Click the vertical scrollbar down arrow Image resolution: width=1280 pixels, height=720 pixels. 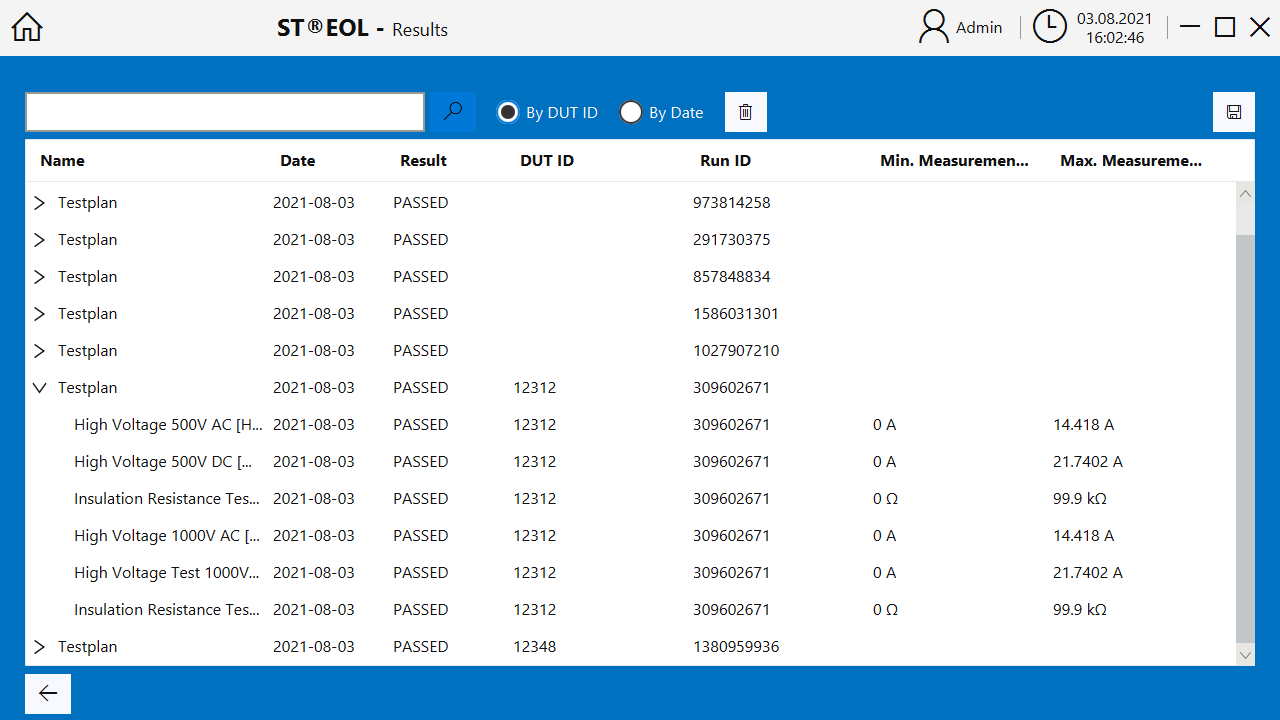click(1245, 655)
